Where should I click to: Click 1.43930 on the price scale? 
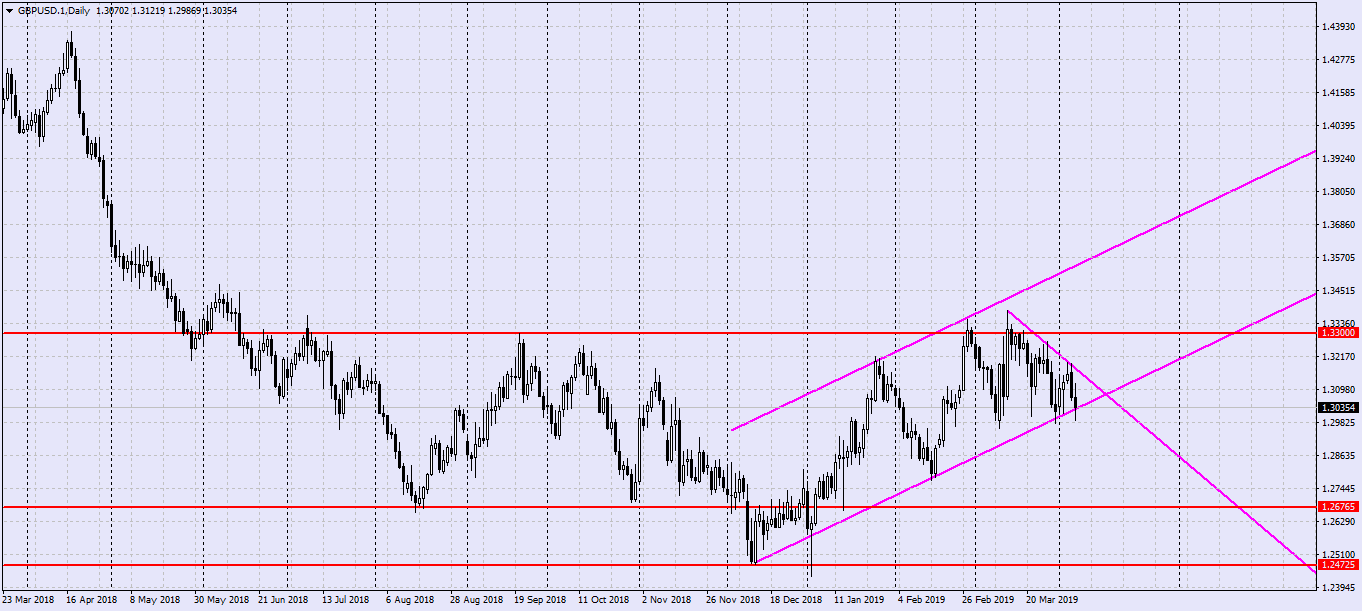(1338, 26)
